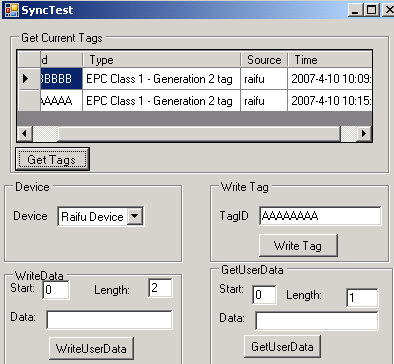Click the 2007-4-10 10:09 time cell
The width and height of the screenshot is (394, 364).
[330, 79]
